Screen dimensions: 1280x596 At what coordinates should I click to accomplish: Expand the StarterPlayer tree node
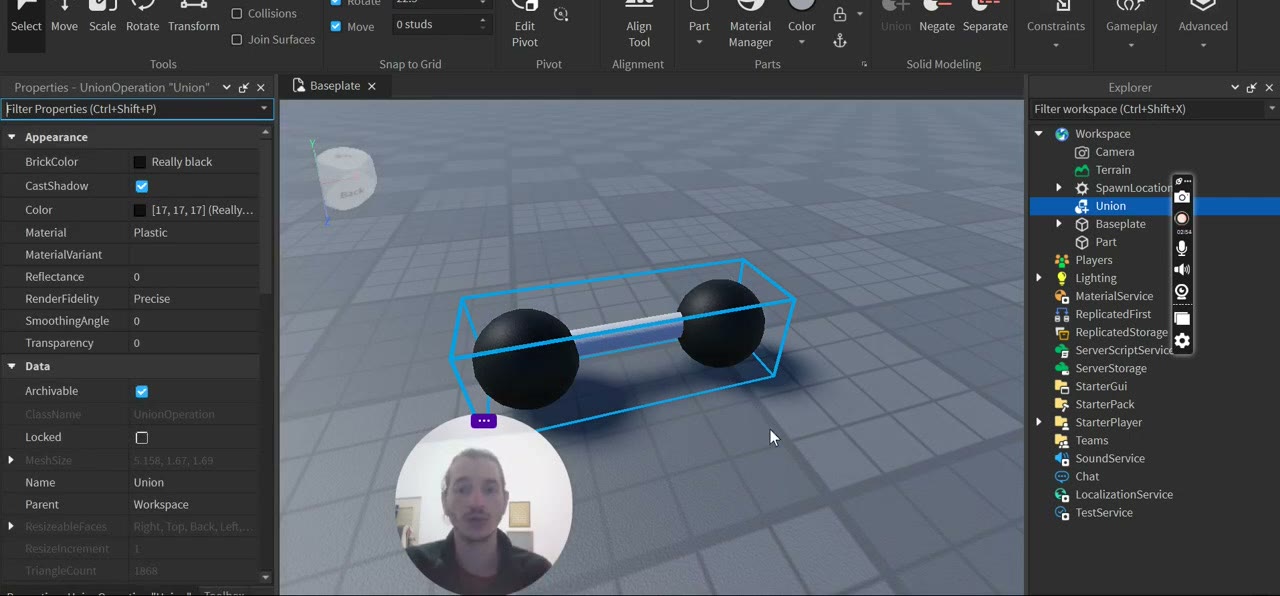[x=1039, y=422]
